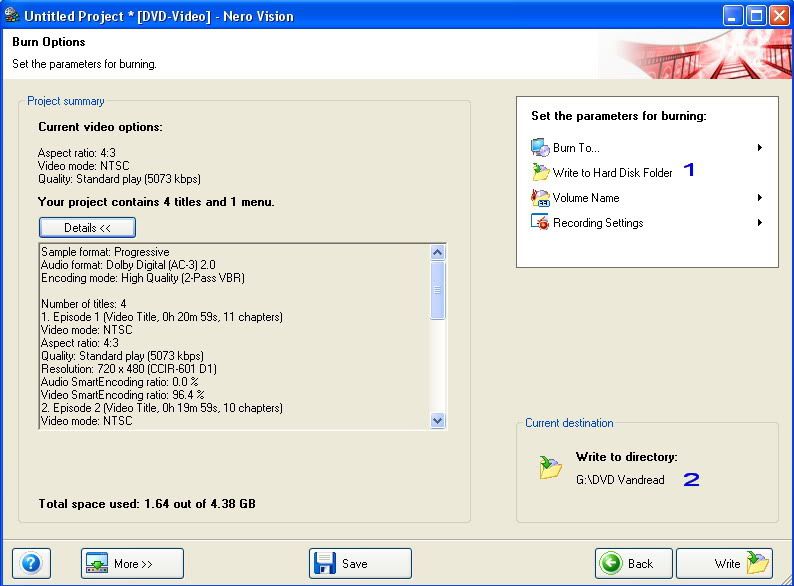Click 'Total space used: 1.64 out of 4.38 GB'

[147, 504]
